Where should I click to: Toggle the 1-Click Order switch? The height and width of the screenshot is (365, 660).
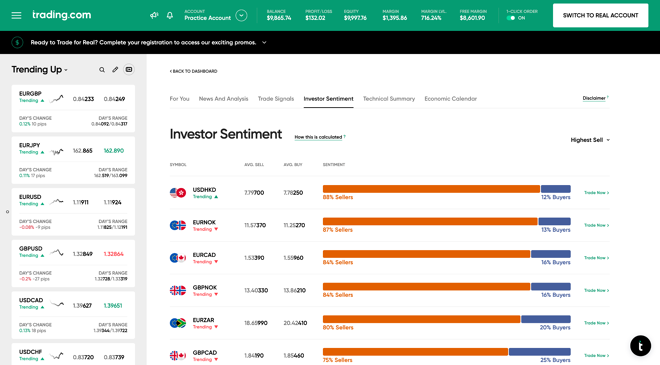click(511, 18)
